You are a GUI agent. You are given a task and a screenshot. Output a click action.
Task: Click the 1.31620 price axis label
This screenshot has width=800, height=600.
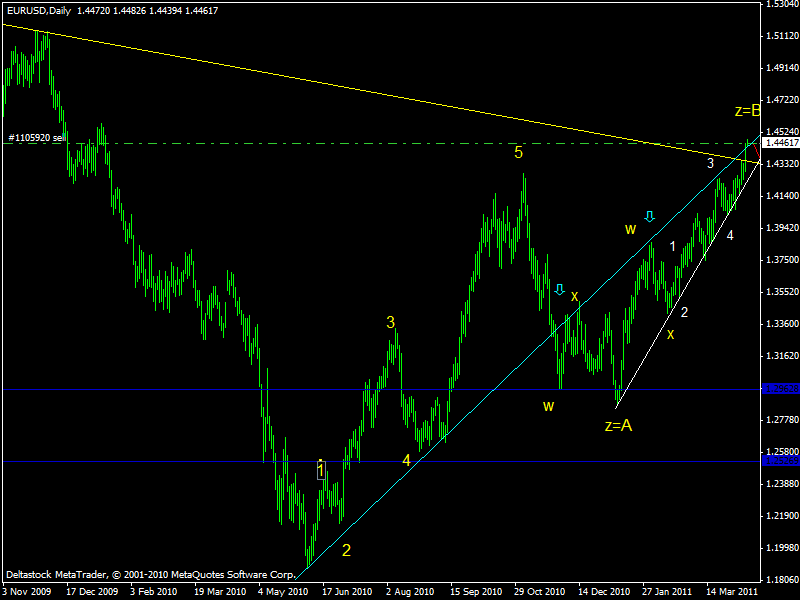(x=782, y=356)
